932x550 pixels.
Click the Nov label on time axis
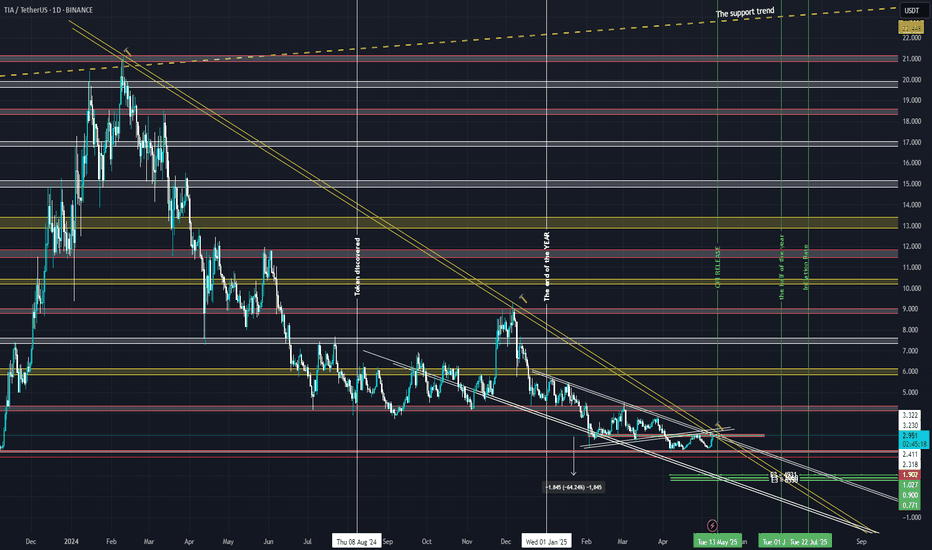pos(467,541)
